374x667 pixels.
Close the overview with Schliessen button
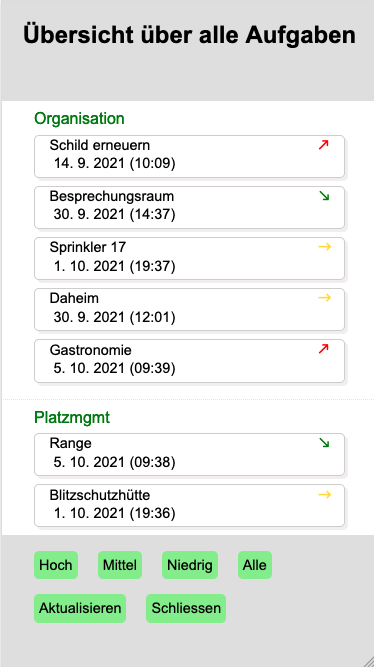click(x=186, y=608)
